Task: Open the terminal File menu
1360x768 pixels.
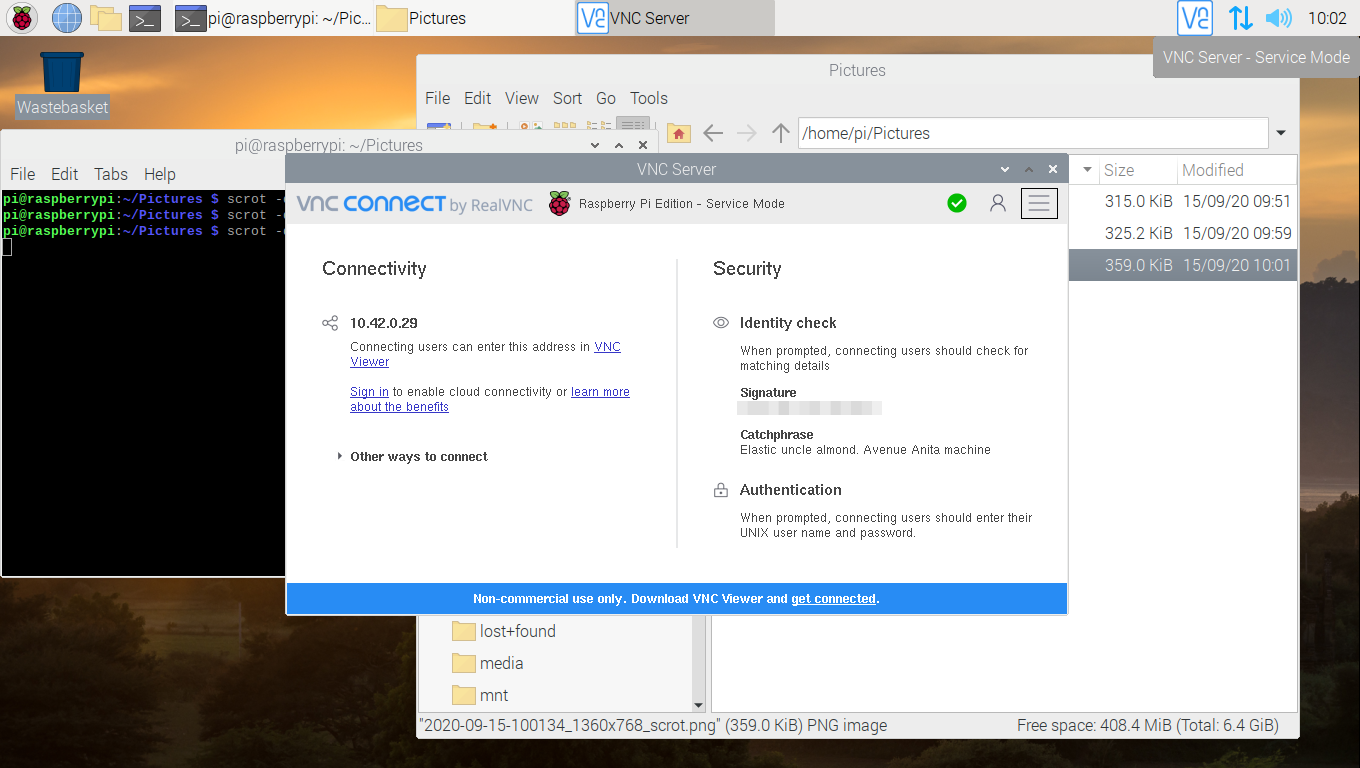Action: pyautogui.click(x=22, y=174)
